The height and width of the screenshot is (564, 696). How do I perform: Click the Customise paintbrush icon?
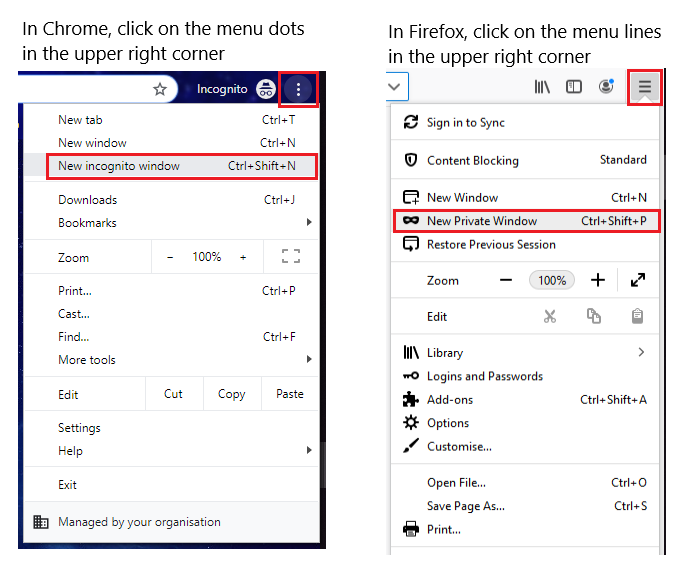[x=411, y=446]
